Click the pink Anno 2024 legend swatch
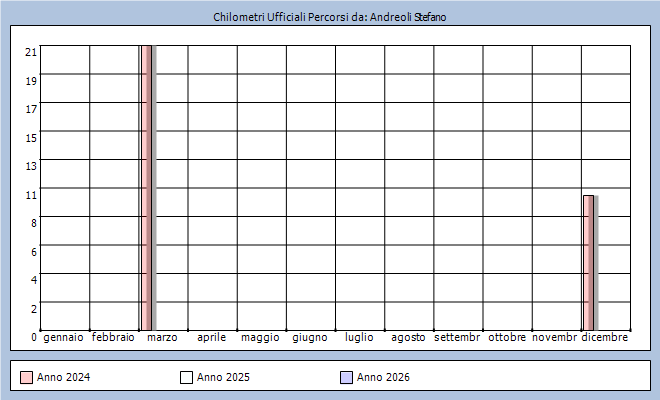The image size is (660, 400). click(26, 377)
